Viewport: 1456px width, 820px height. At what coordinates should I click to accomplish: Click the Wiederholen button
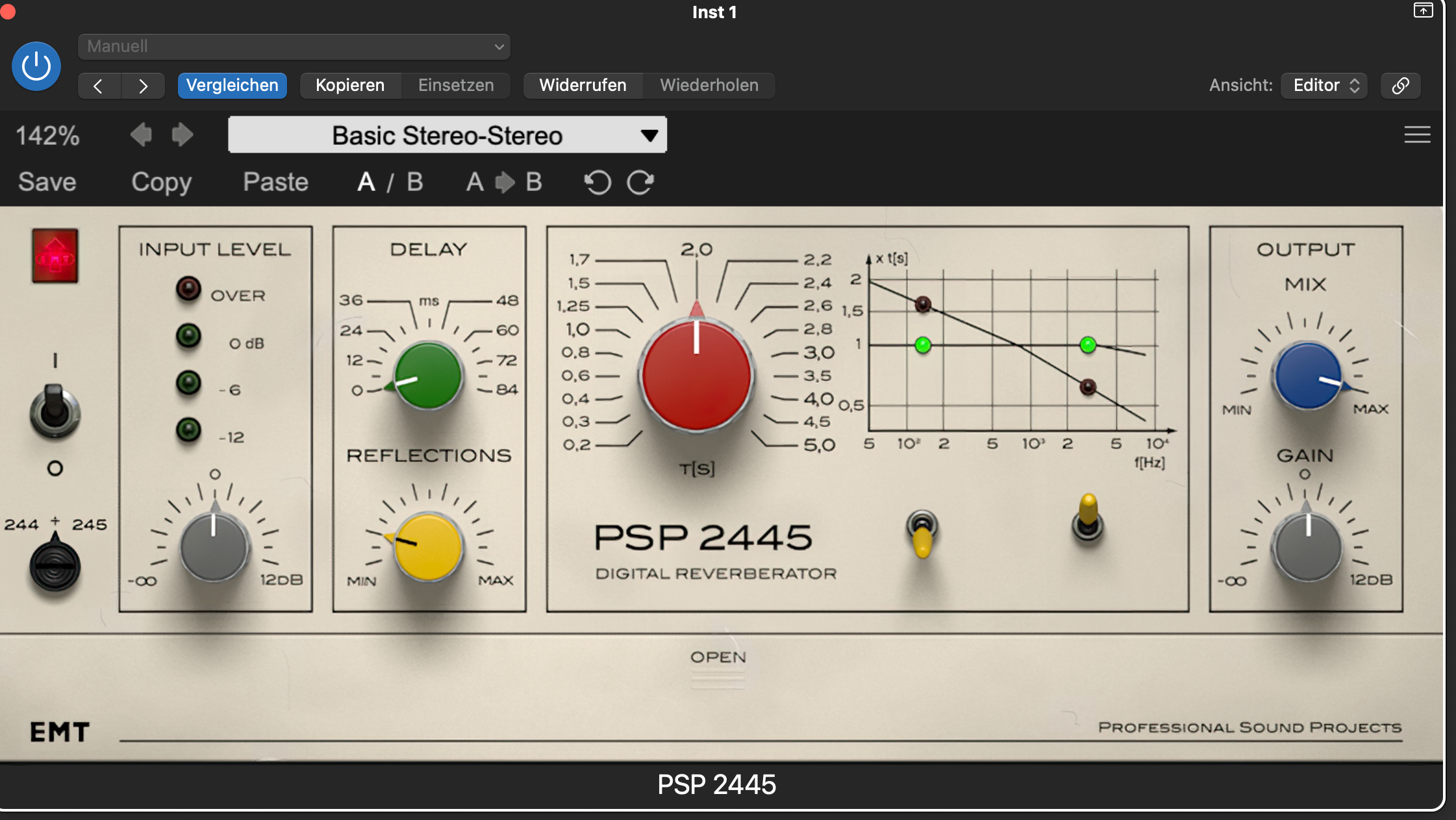click(709, 85)
